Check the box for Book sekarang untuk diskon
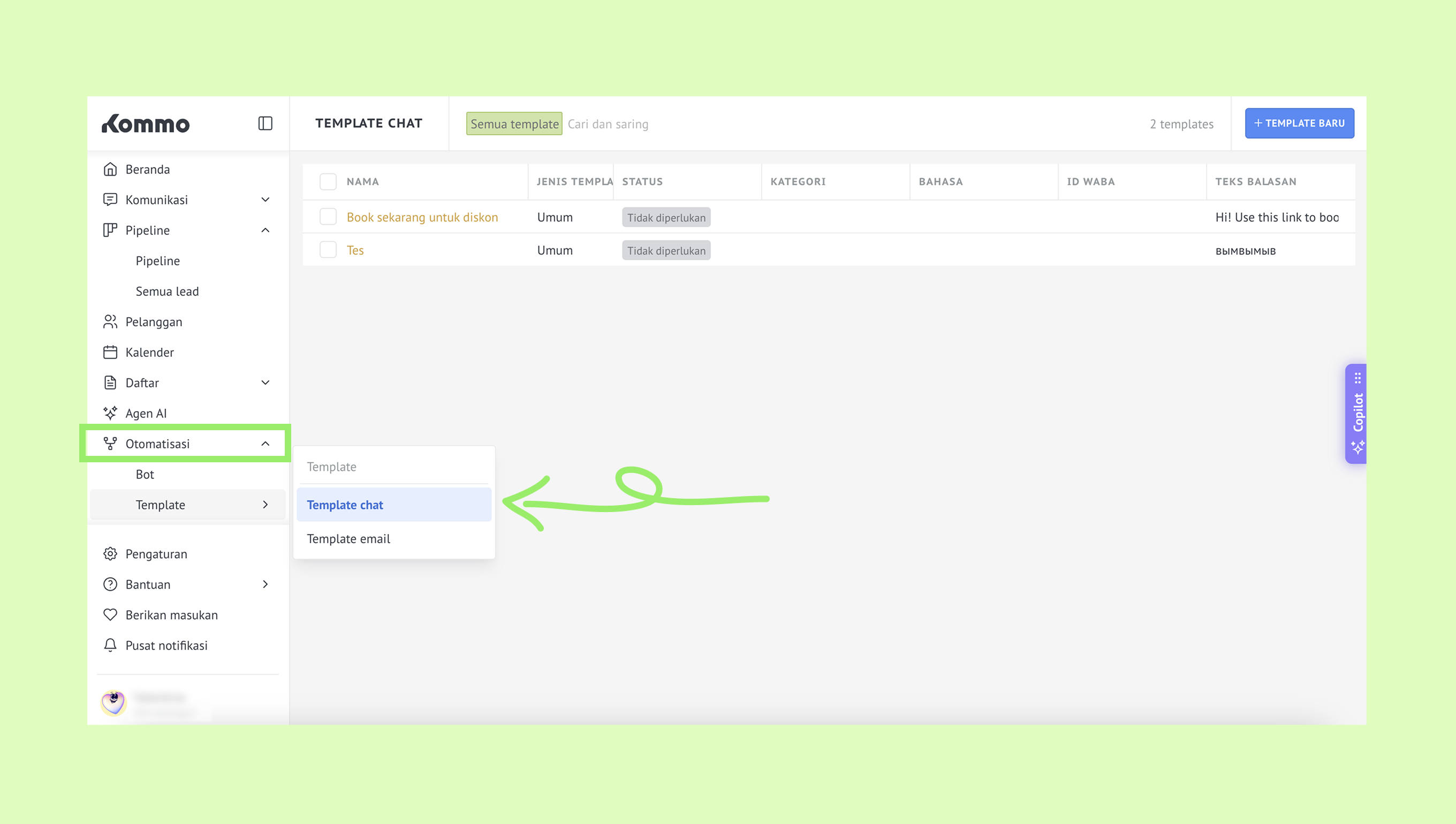This screenshot has height=824, width=1456. point(328,217)
